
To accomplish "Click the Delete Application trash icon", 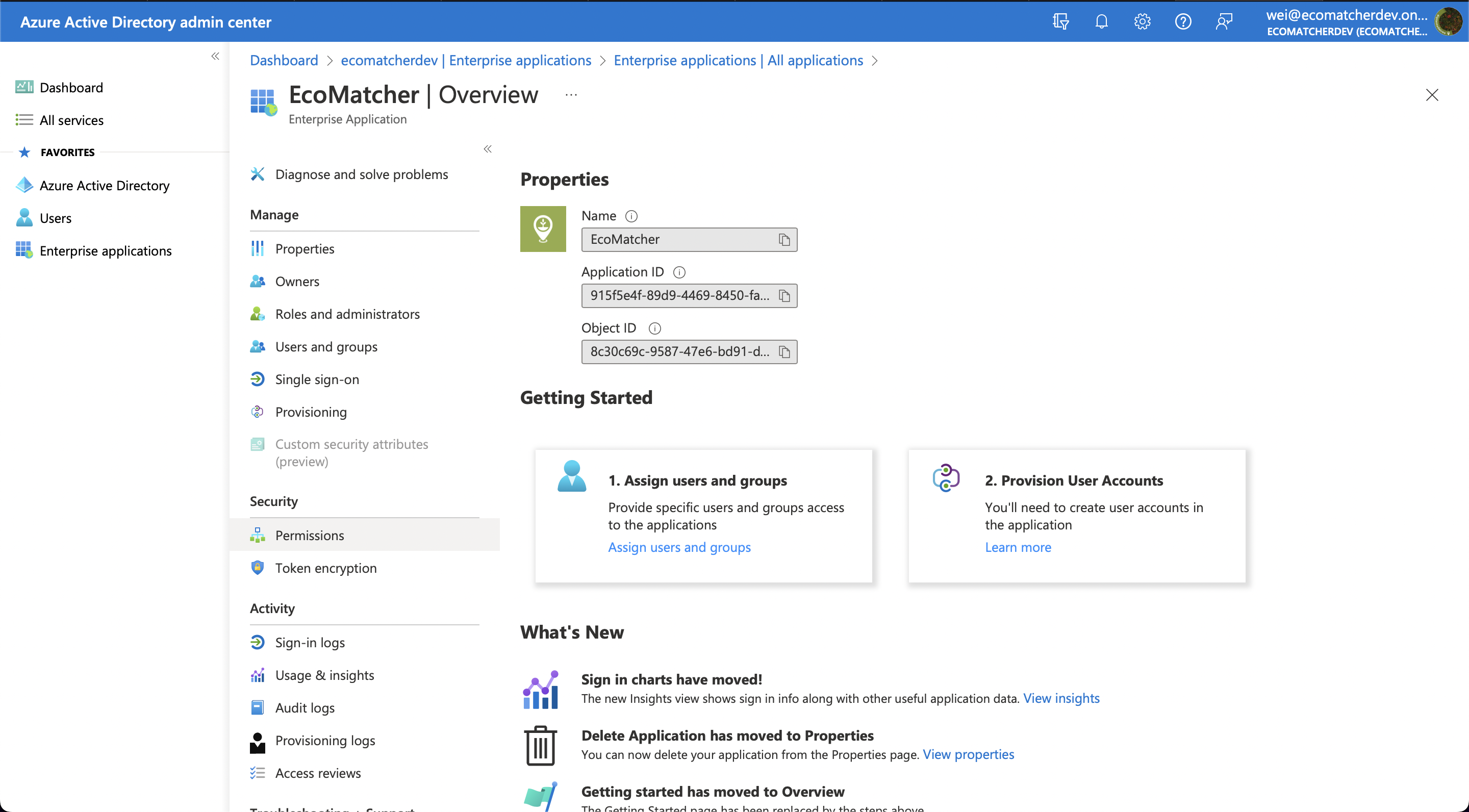I will (540, 746).
